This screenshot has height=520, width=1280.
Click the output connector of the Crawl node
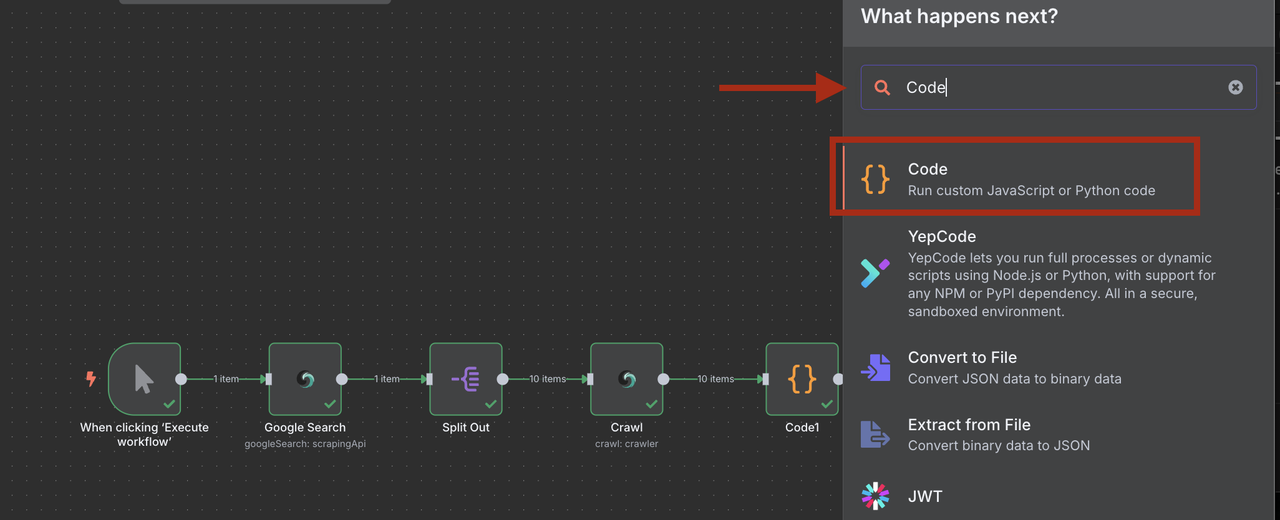[664, 379]
